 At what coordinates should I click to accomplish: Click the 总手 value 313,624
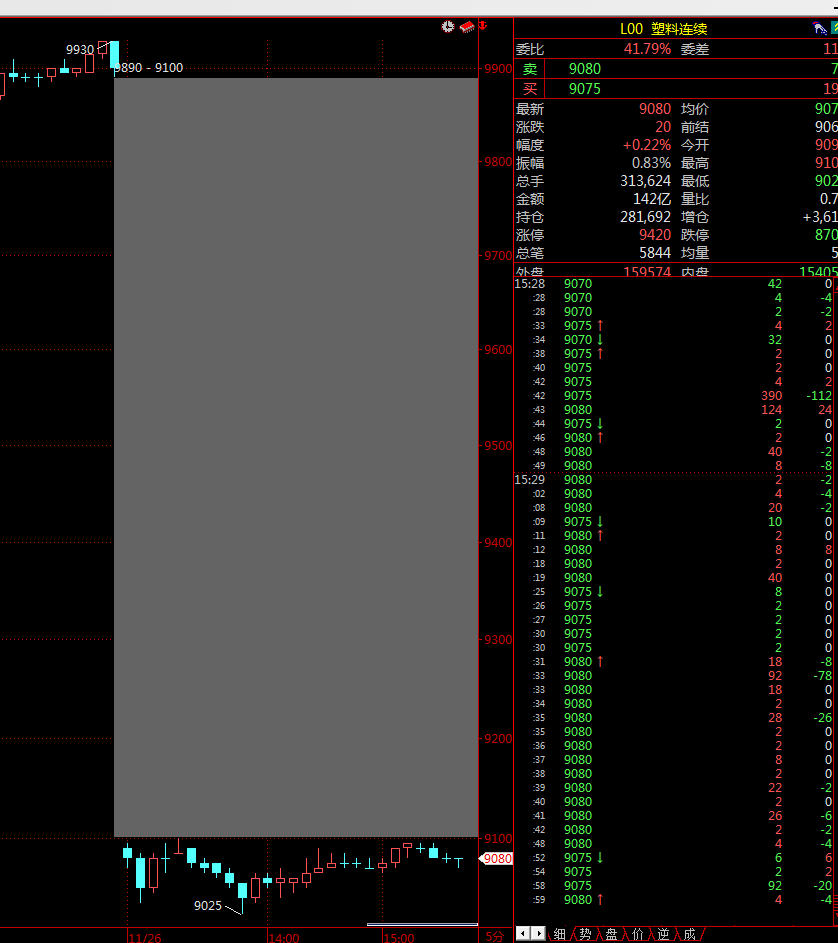645,181
